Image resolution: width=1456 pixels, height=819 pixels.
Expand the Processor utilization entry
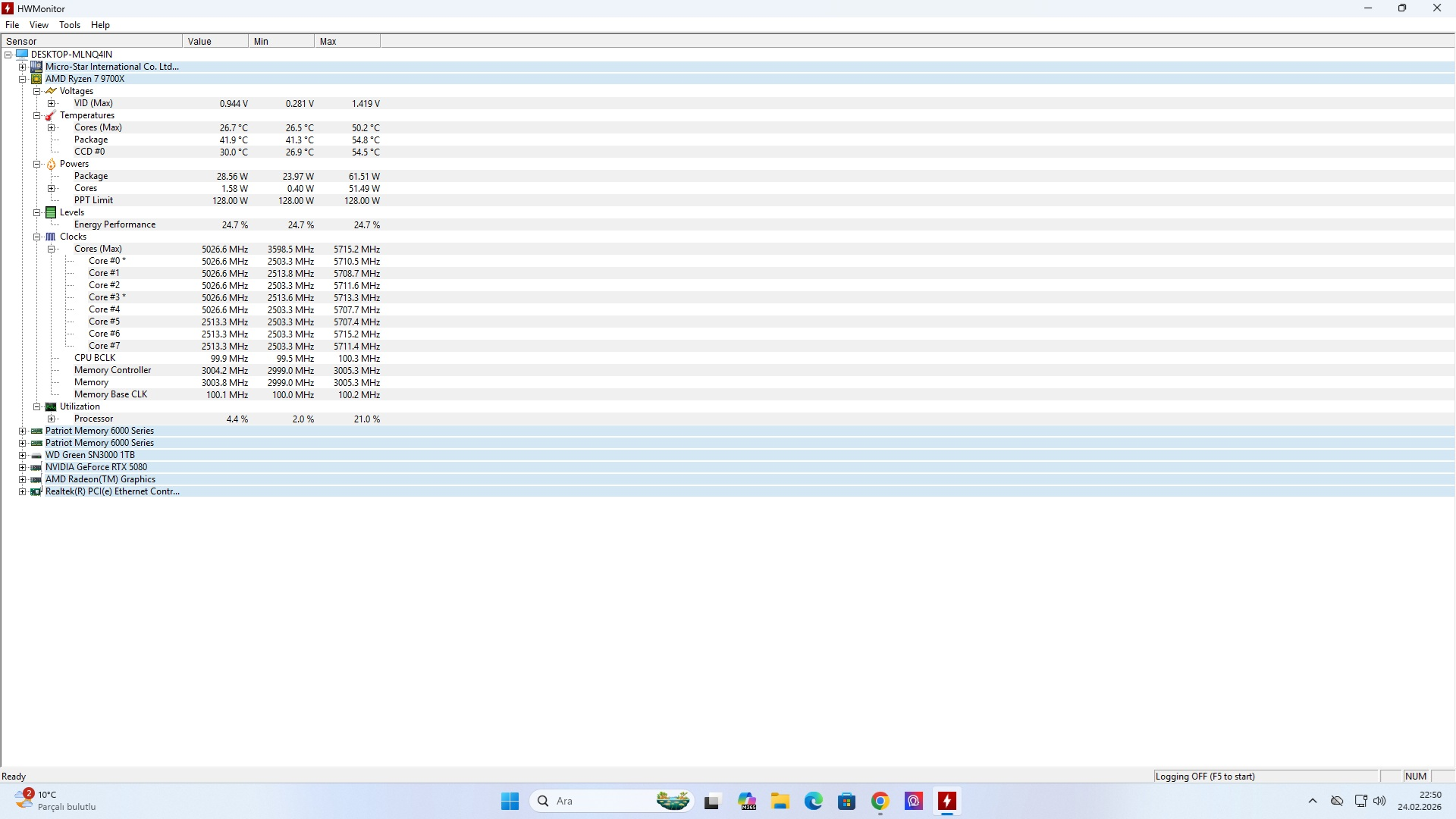tap(52, 419)
